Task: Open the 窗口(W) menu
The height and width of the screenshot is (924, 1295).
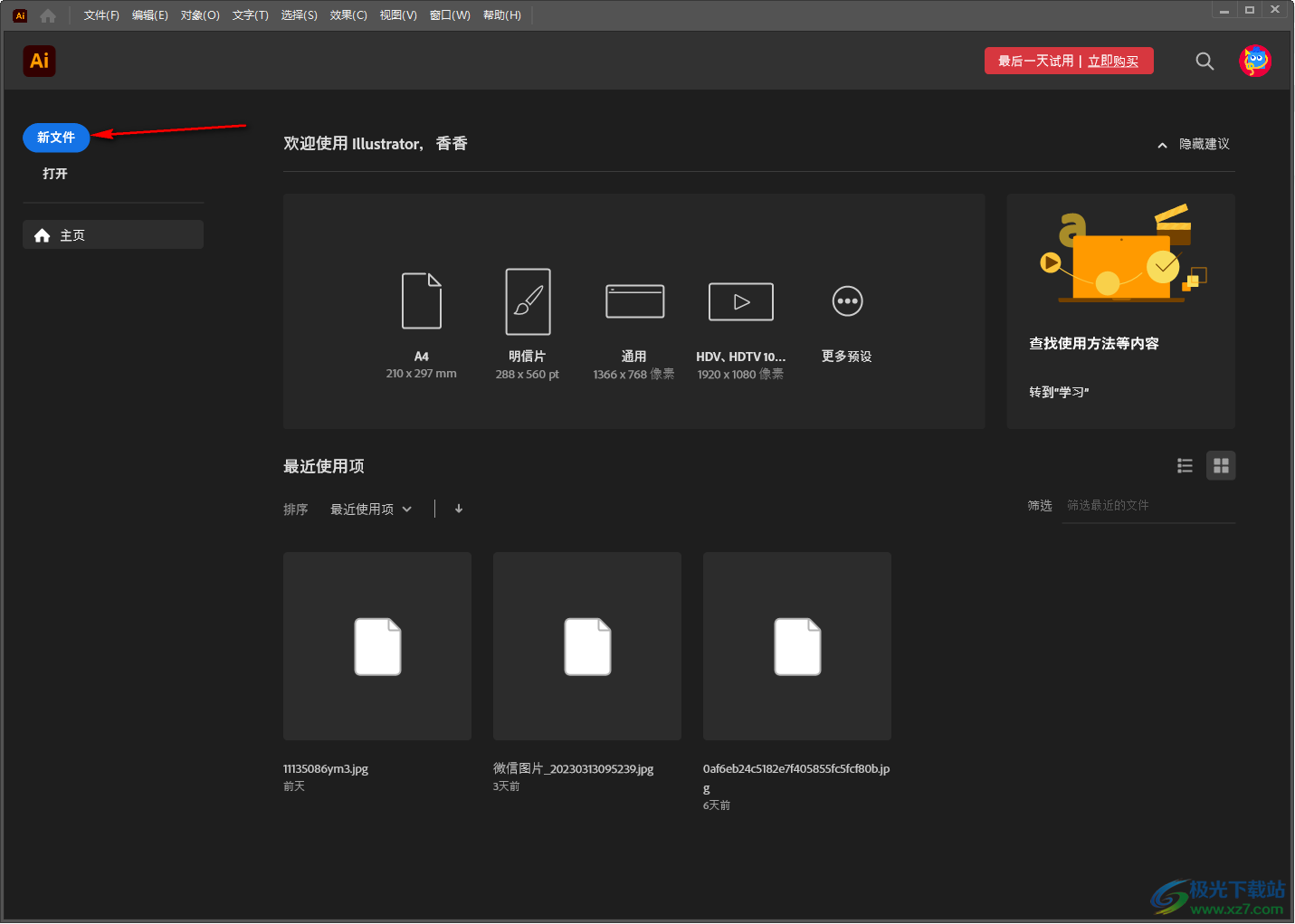Action: (450, 15)
